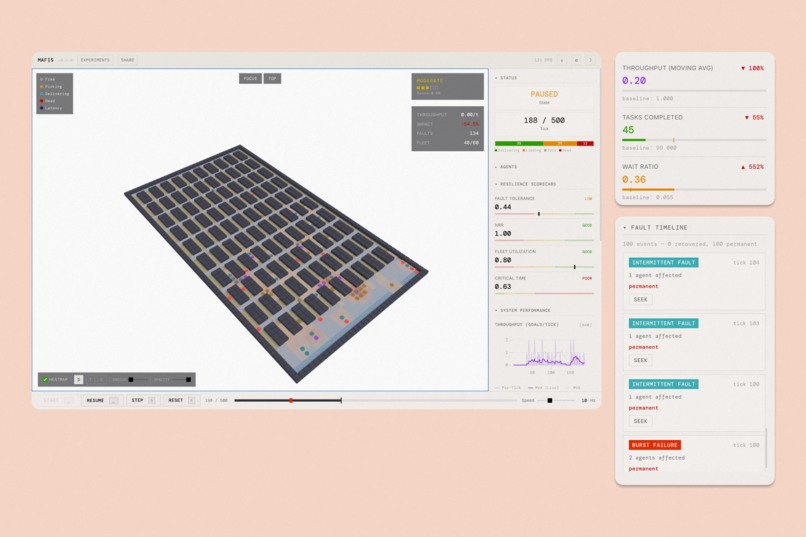Click Wait Ratio value 0.36

pyautogui.click(x=634, y=179)
